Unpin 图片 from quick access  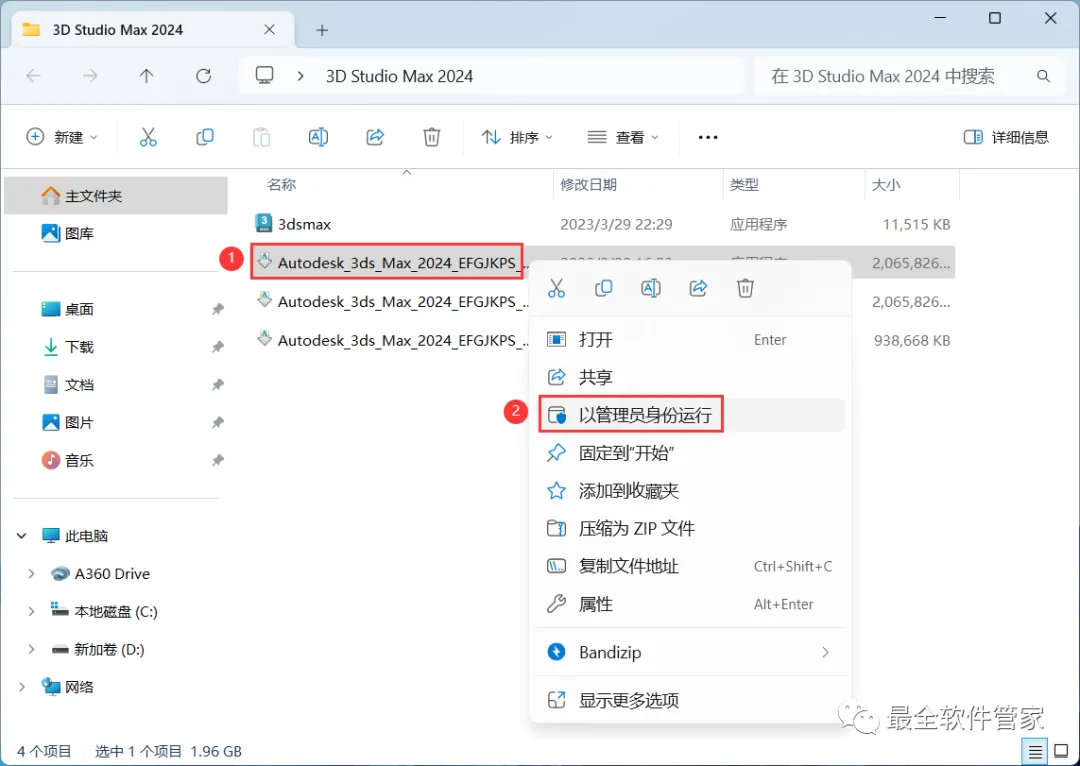[x=218, y=422]
